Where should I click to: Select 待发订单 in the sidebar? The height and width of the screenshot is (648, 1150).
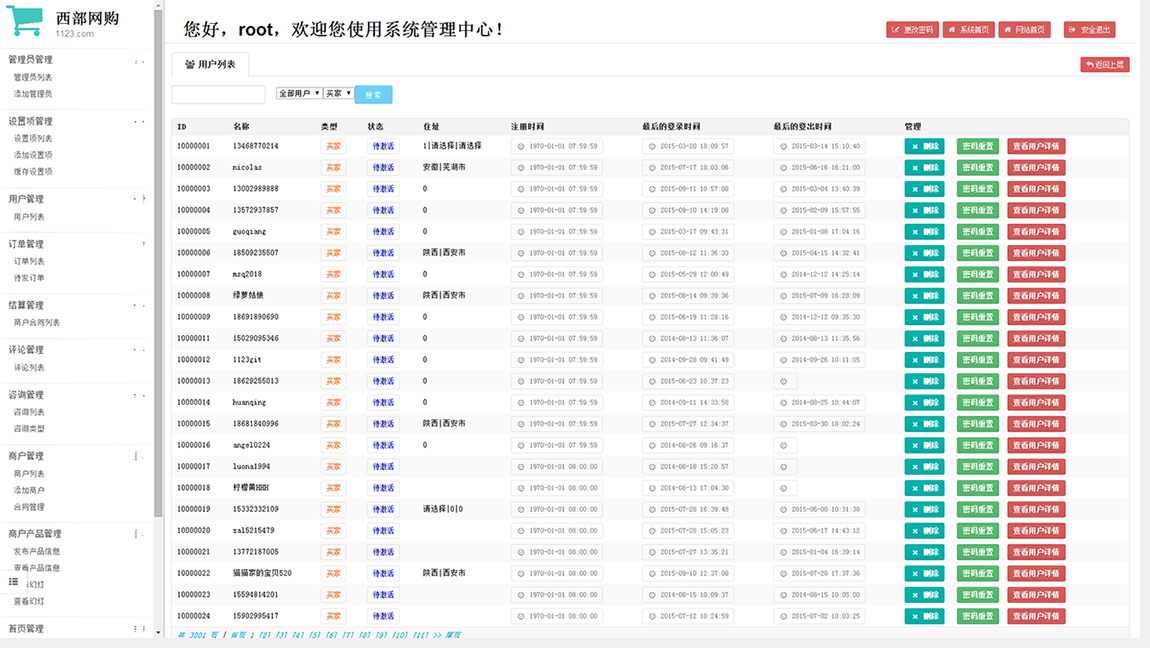[x=29, y=278]
